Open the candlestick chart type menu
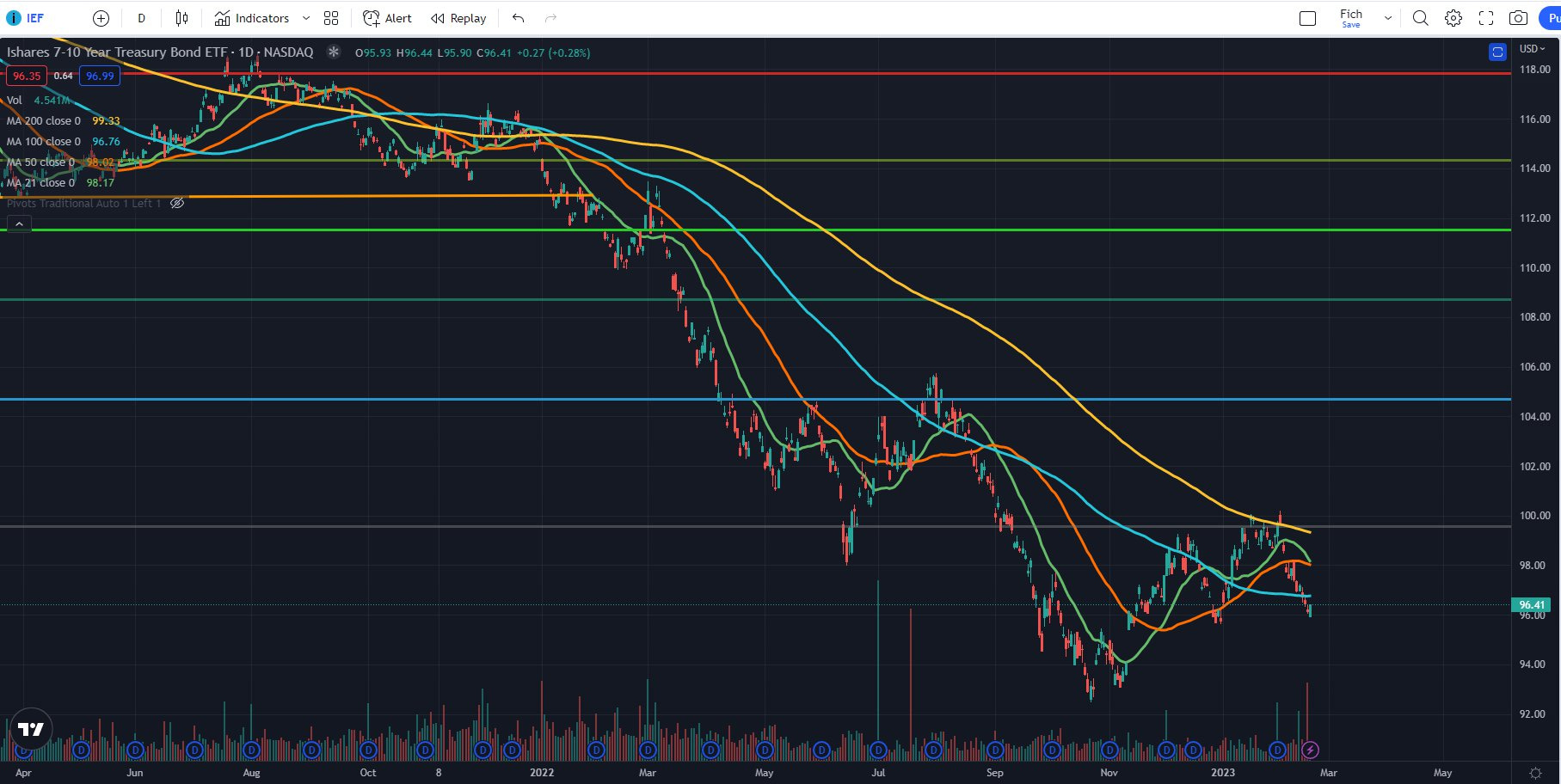1561x784 pixels. point(181,18)
